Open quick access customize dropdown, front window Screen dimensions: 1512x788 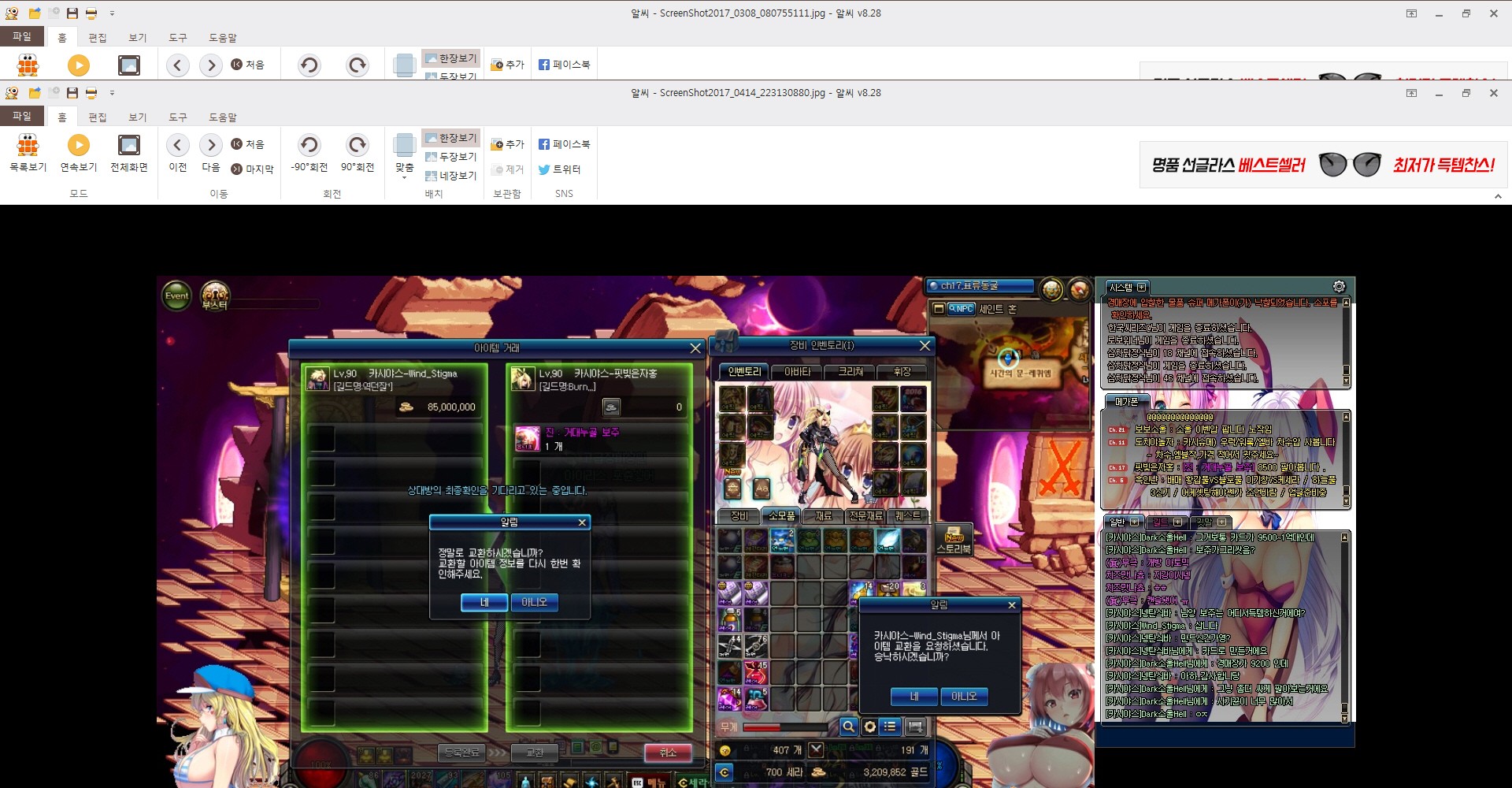pyautogui.click(x=112, y=93)
